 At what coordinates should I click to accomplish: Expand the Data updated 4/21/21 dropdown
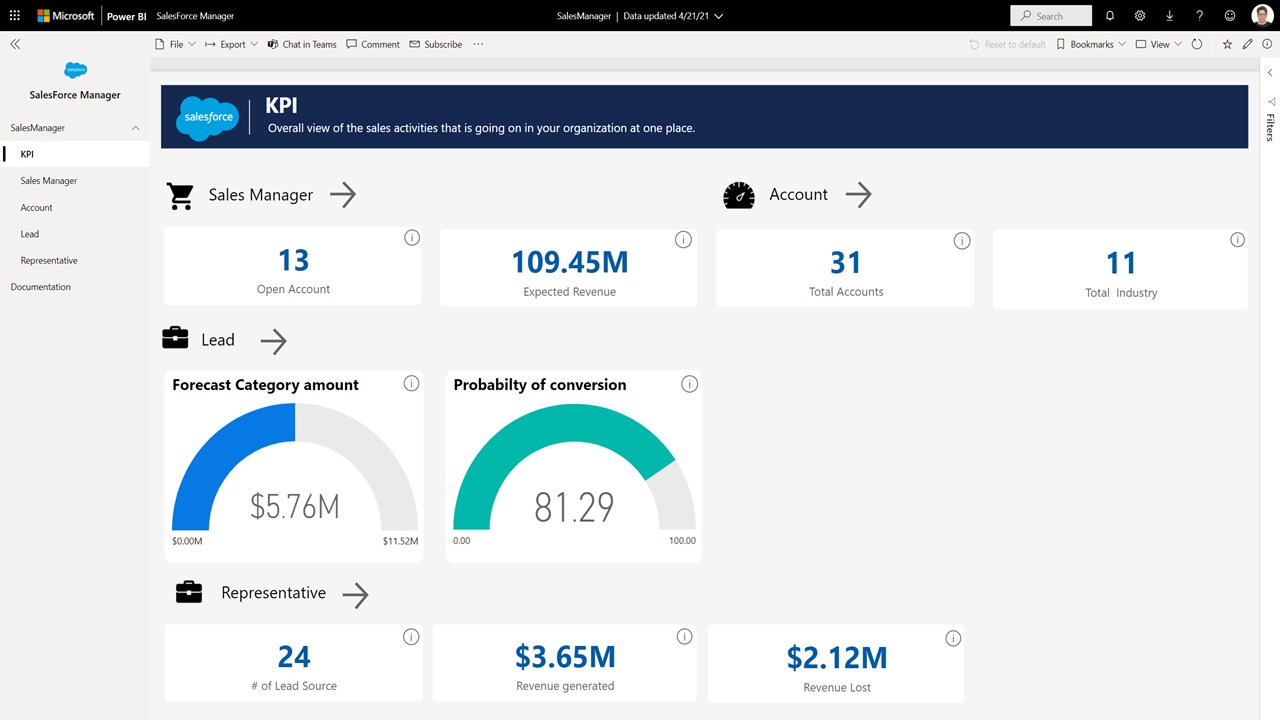673,16
